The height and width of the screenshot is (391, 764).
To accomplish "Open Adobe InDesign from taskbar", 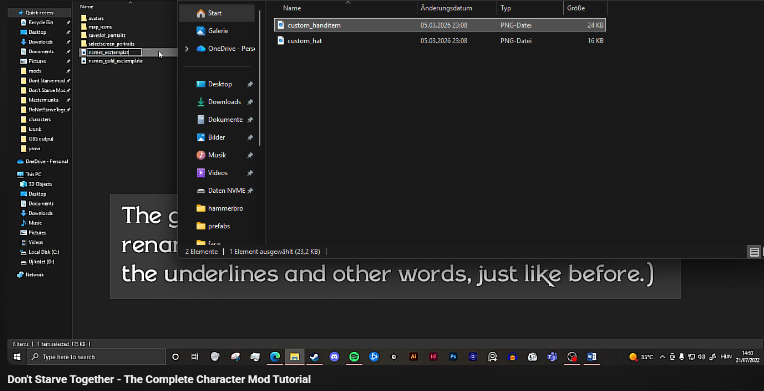I will click(433, 357).
